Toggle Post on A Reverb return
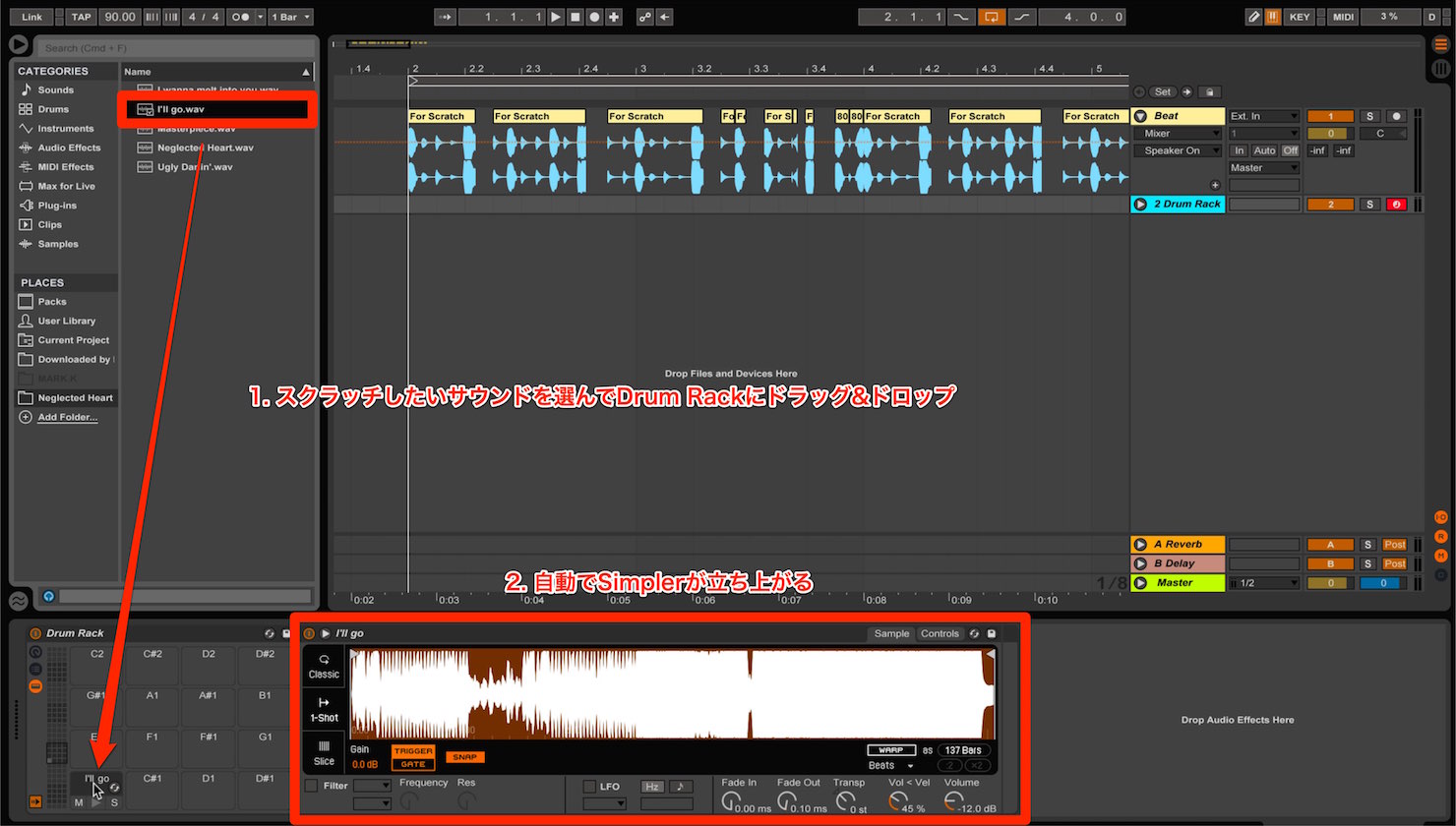Viewport: 1456px width, 826px height. pyautogui.click(x=1395, y=545)
